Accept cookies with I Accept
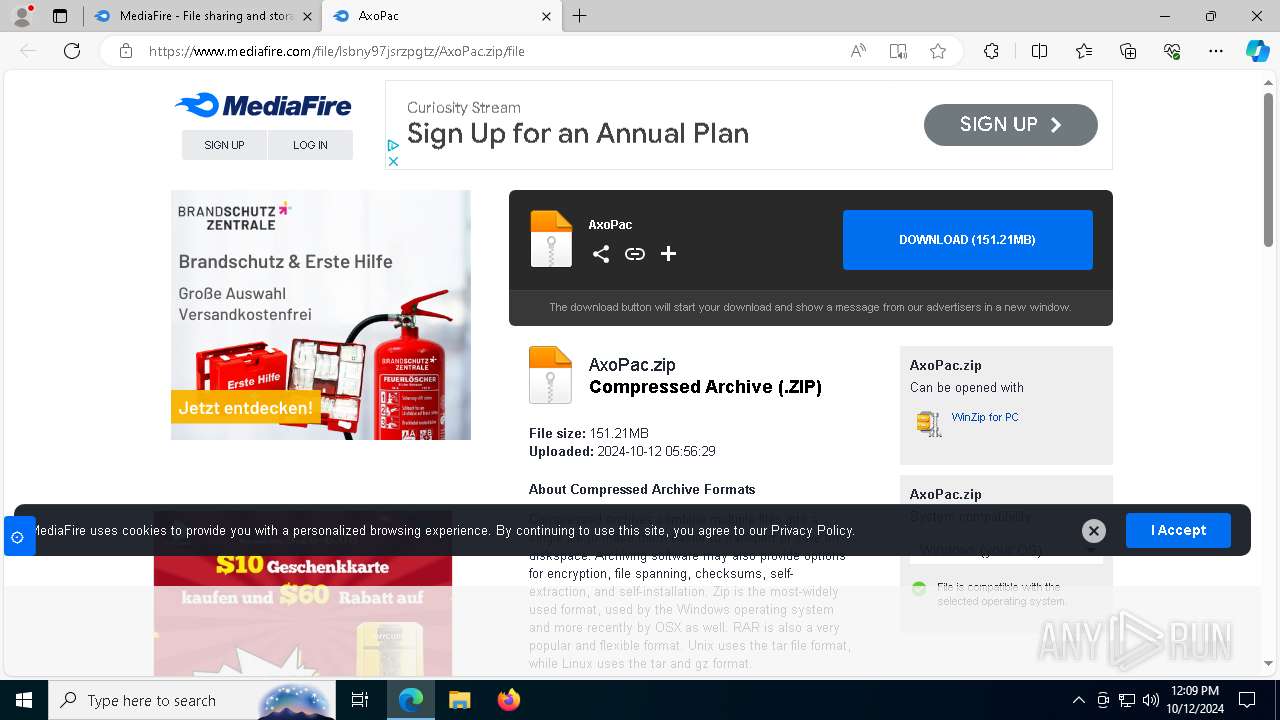This screenshot has height=720, width=1280. (1178, 530)
